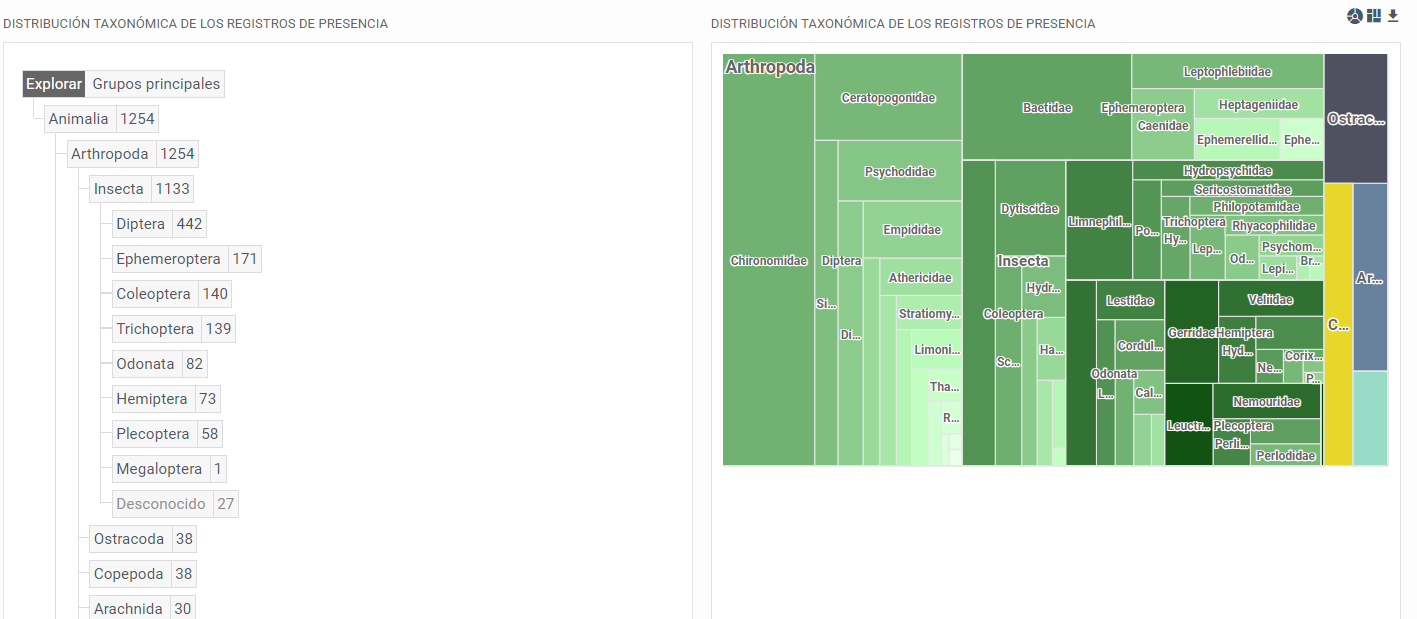Switch chart to treemap view
Screen dimensions: 1417x619
pos(1374,16)
